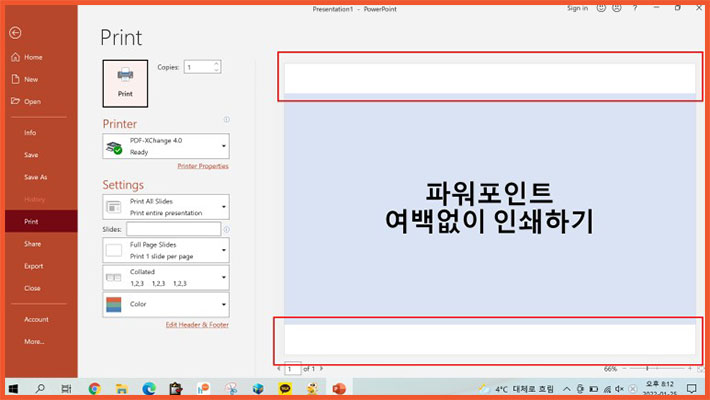Click the Printer info icon
Image resolution: width=710 pixels, height=400 pixels.
coord(226,120)
